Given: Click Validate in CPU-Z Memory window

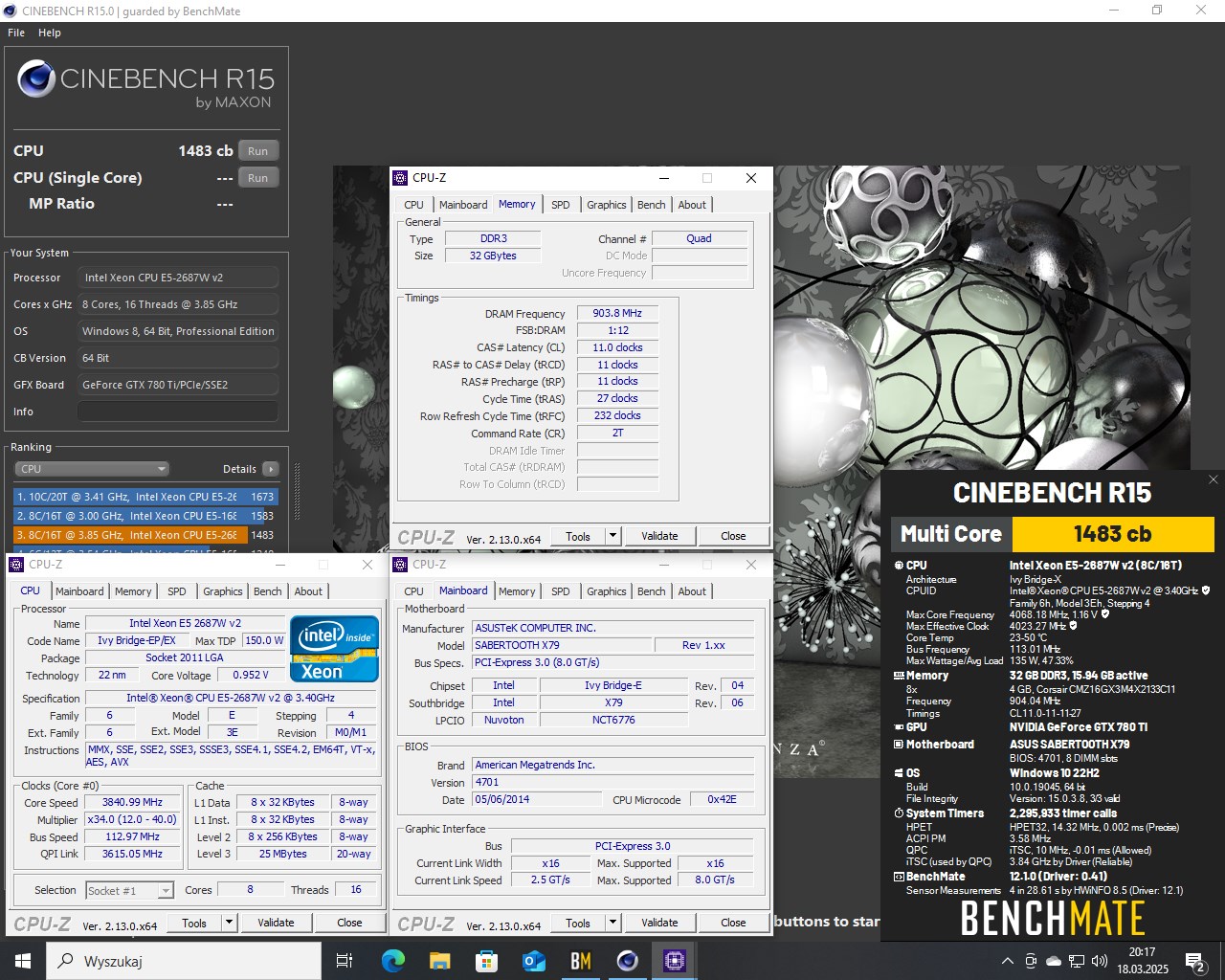Looking at the screenshot, I should [659, 536].
